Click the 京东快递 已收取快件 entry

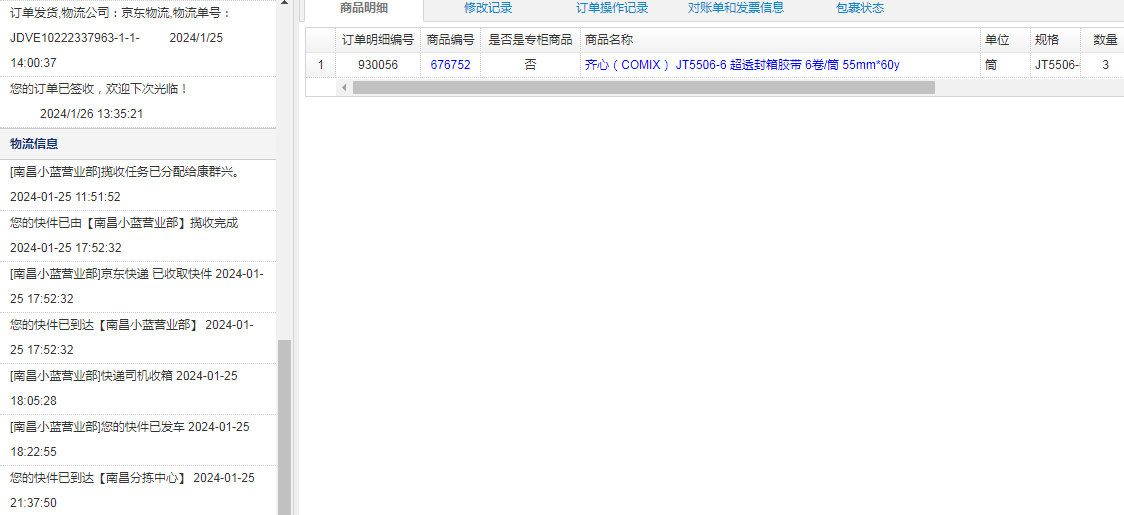pyautogui.click(x=138, y=286)
